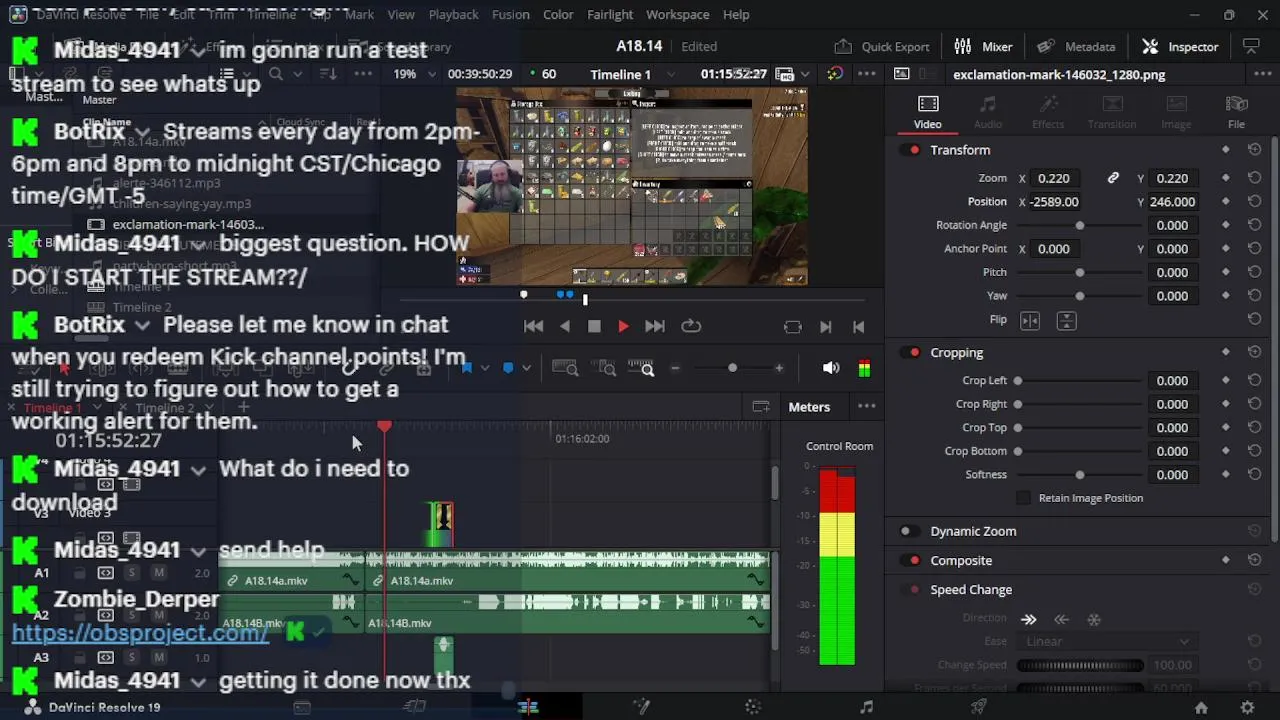The image size is (1280, 720).
Task: Open the Playback menu
Action: coord(453,15)
